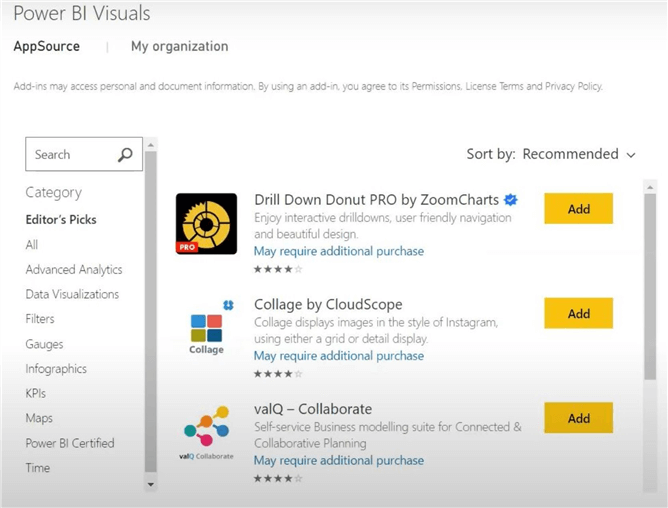Choose the Data Visualizations category

(72, 294)
